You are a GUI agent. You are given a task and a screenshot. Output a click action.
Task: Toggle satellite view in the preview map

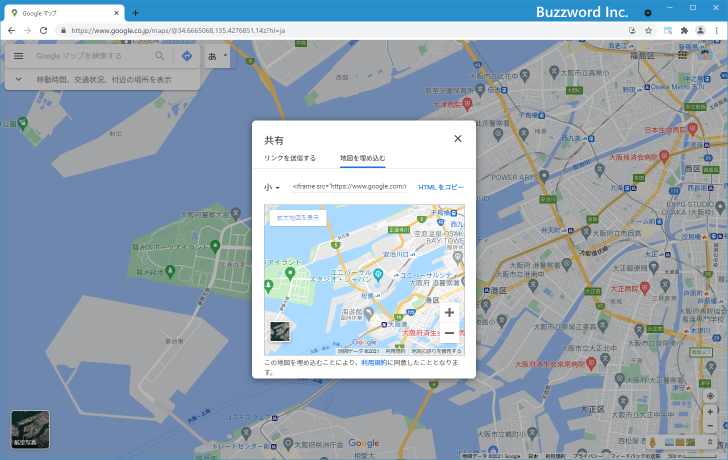(280, 331)
